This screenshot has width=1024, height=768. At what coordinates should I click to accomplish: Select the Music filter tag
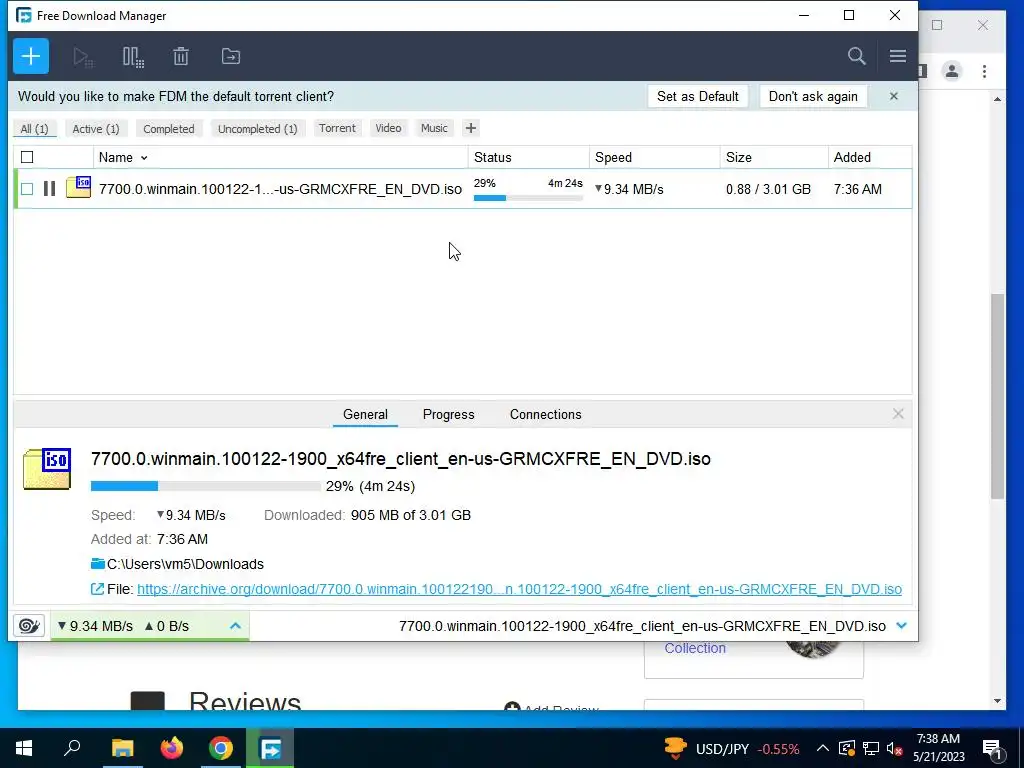coord(434,128)
